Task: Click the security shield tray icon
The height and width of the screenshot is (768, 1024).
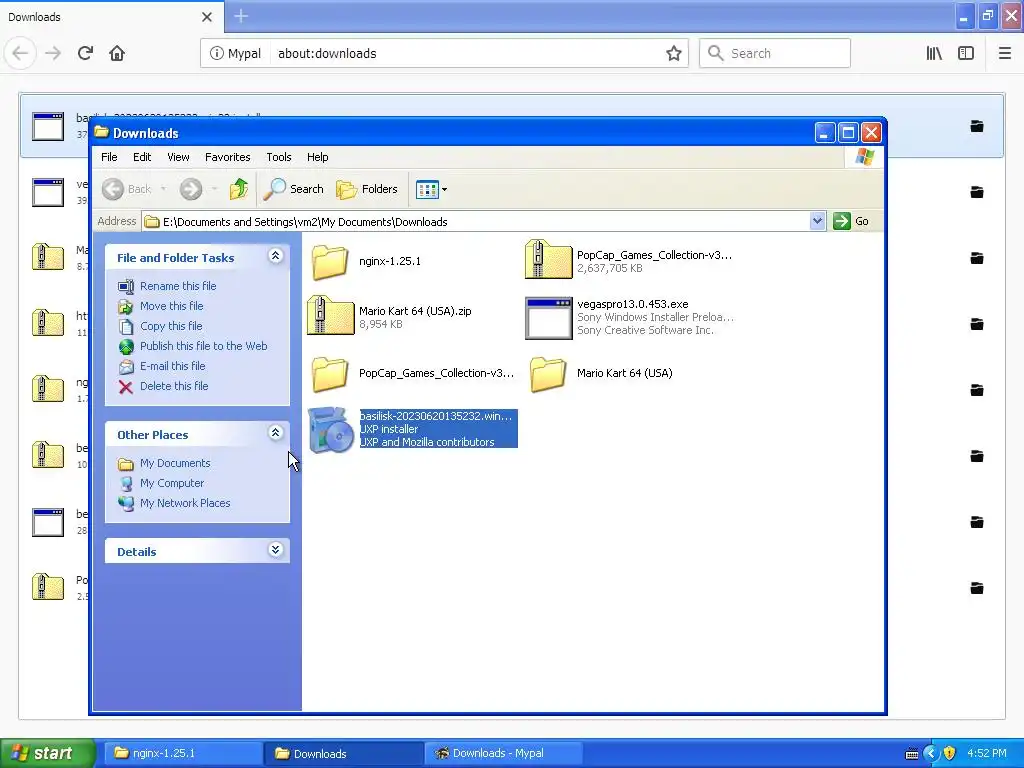Action: [950, 754]
